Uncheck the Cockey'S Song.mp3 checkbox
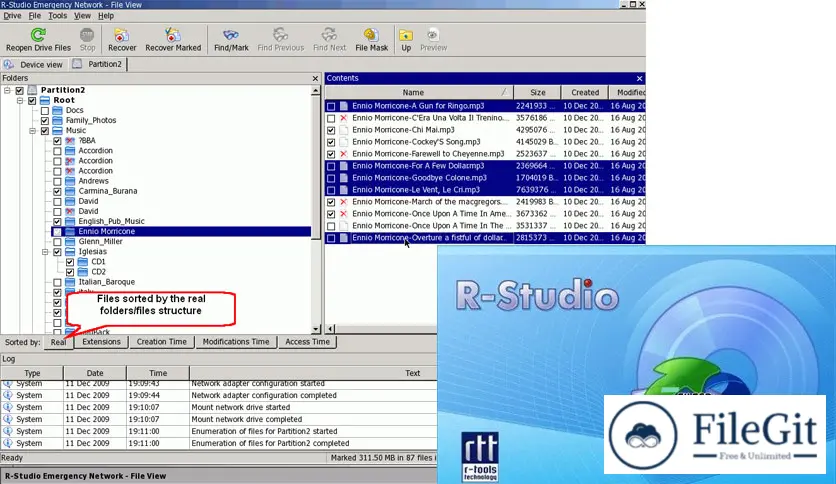Screen dimensions: 836x484 pyautogui.click(x=331, y=142)
